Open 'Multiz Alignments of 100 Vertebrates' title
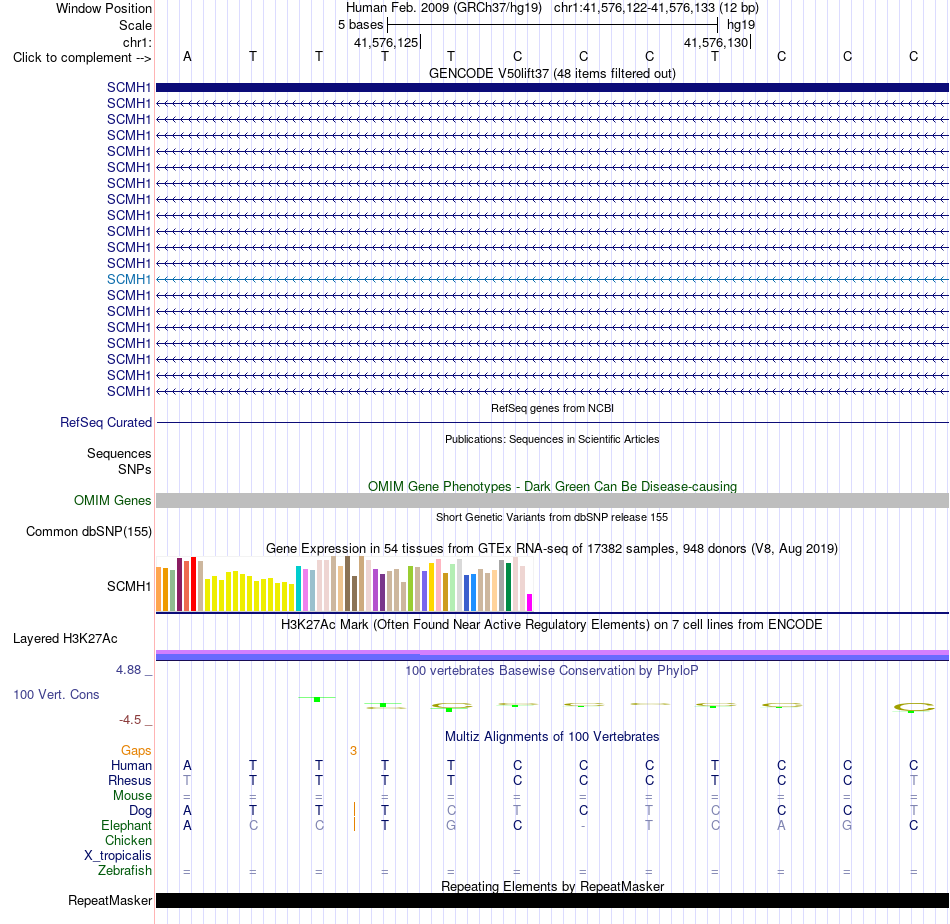The width and height of the screenshot is (950, 924). [x=552, y=737]
